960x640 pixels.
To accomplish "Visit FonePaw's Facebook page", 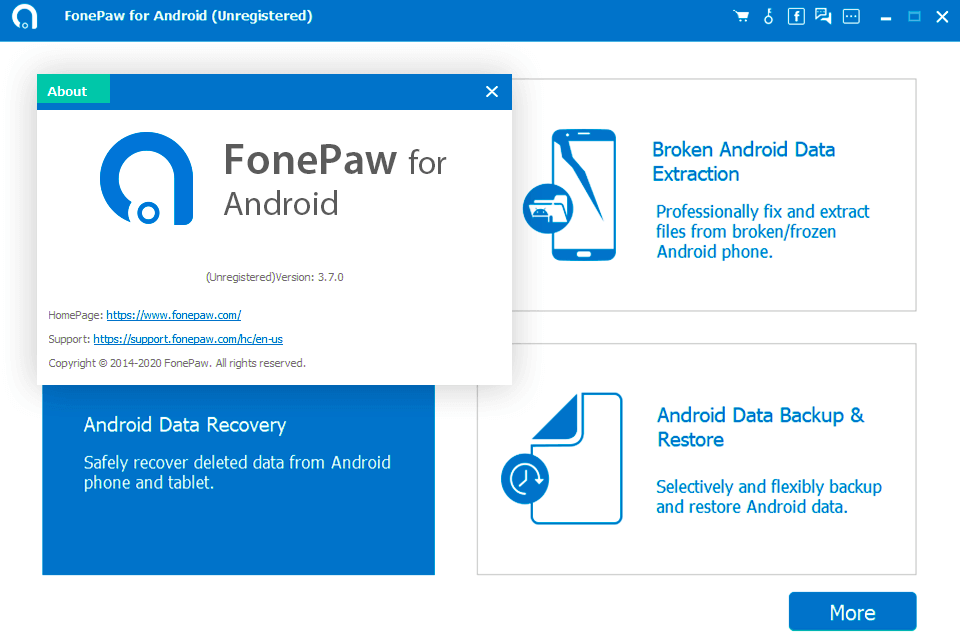I will tap(796, 16).
